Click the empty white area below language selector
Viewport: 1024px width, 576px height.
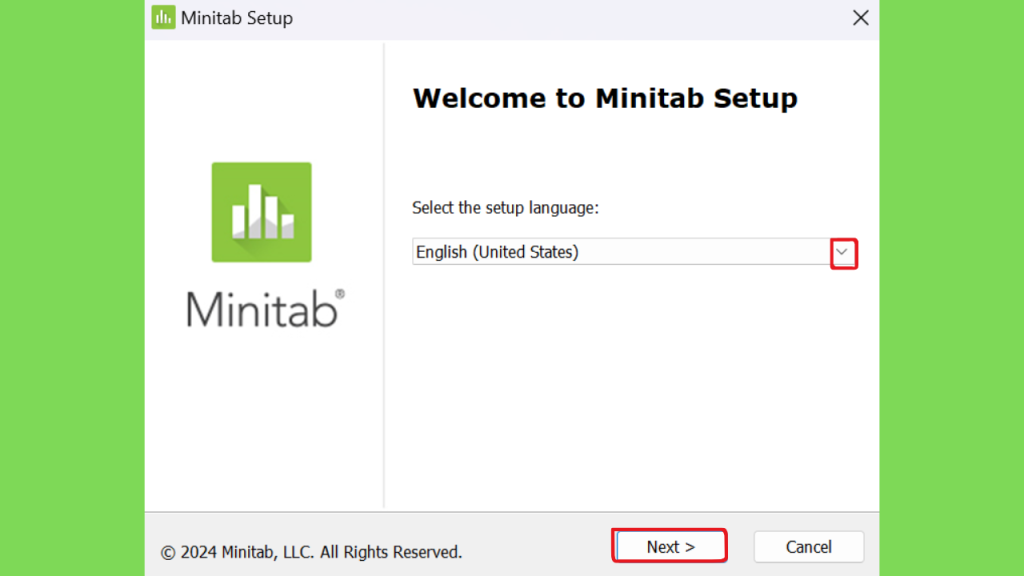(x=633, y=385)
